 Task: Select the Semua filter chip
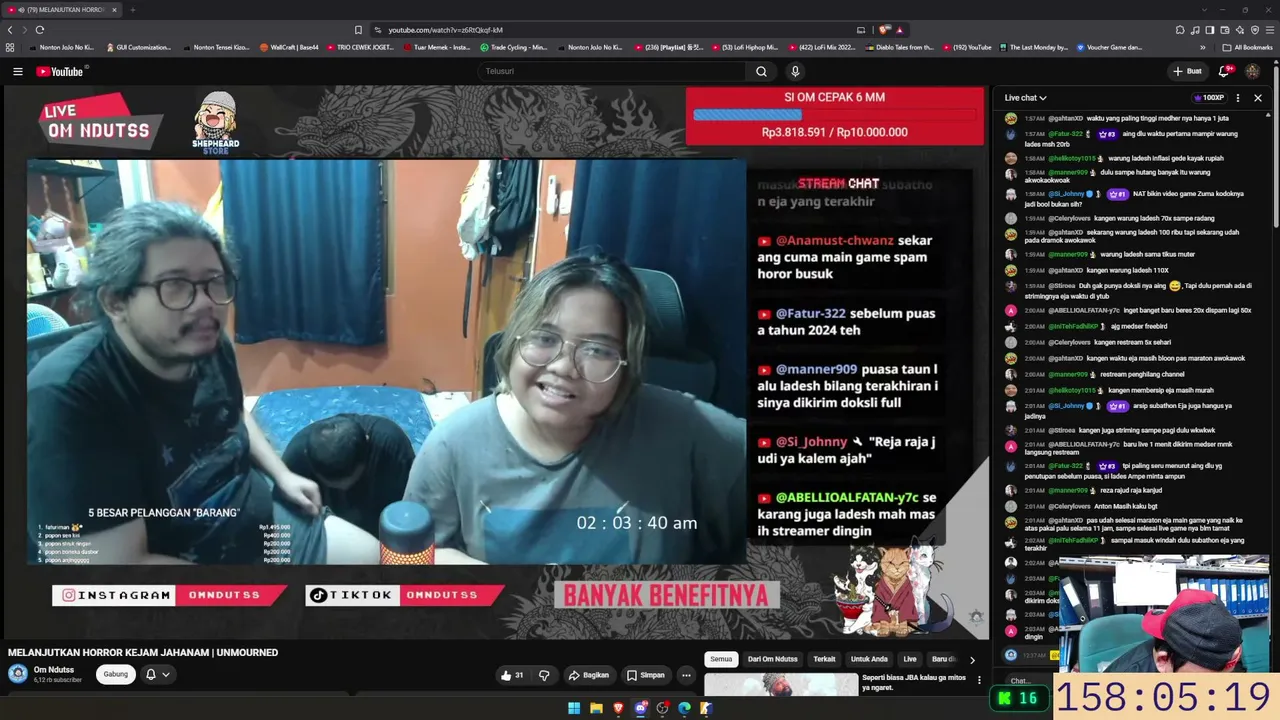coord(721,660)
